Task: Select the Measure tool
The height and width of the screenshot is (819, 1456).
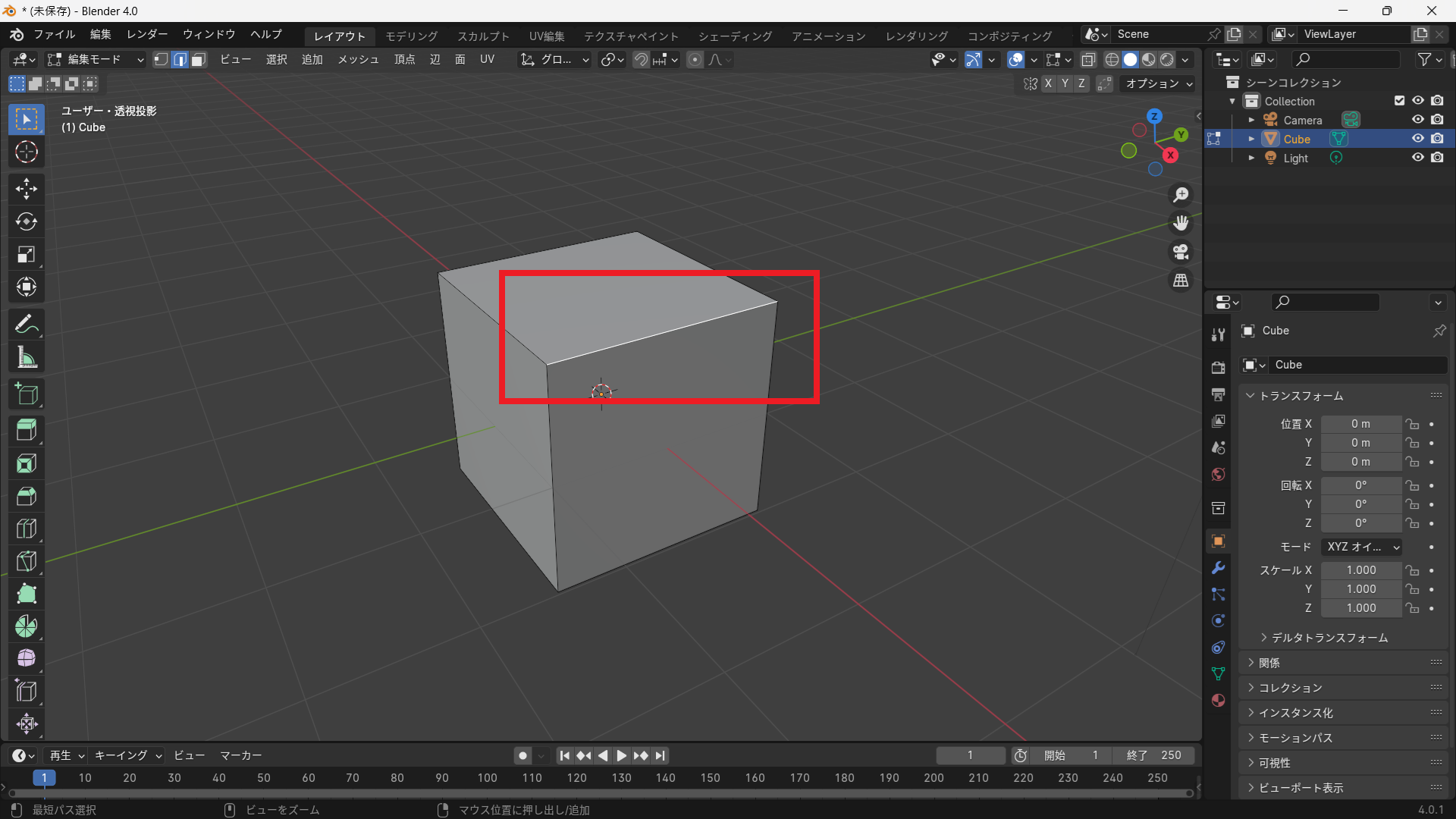Action: 27,357
